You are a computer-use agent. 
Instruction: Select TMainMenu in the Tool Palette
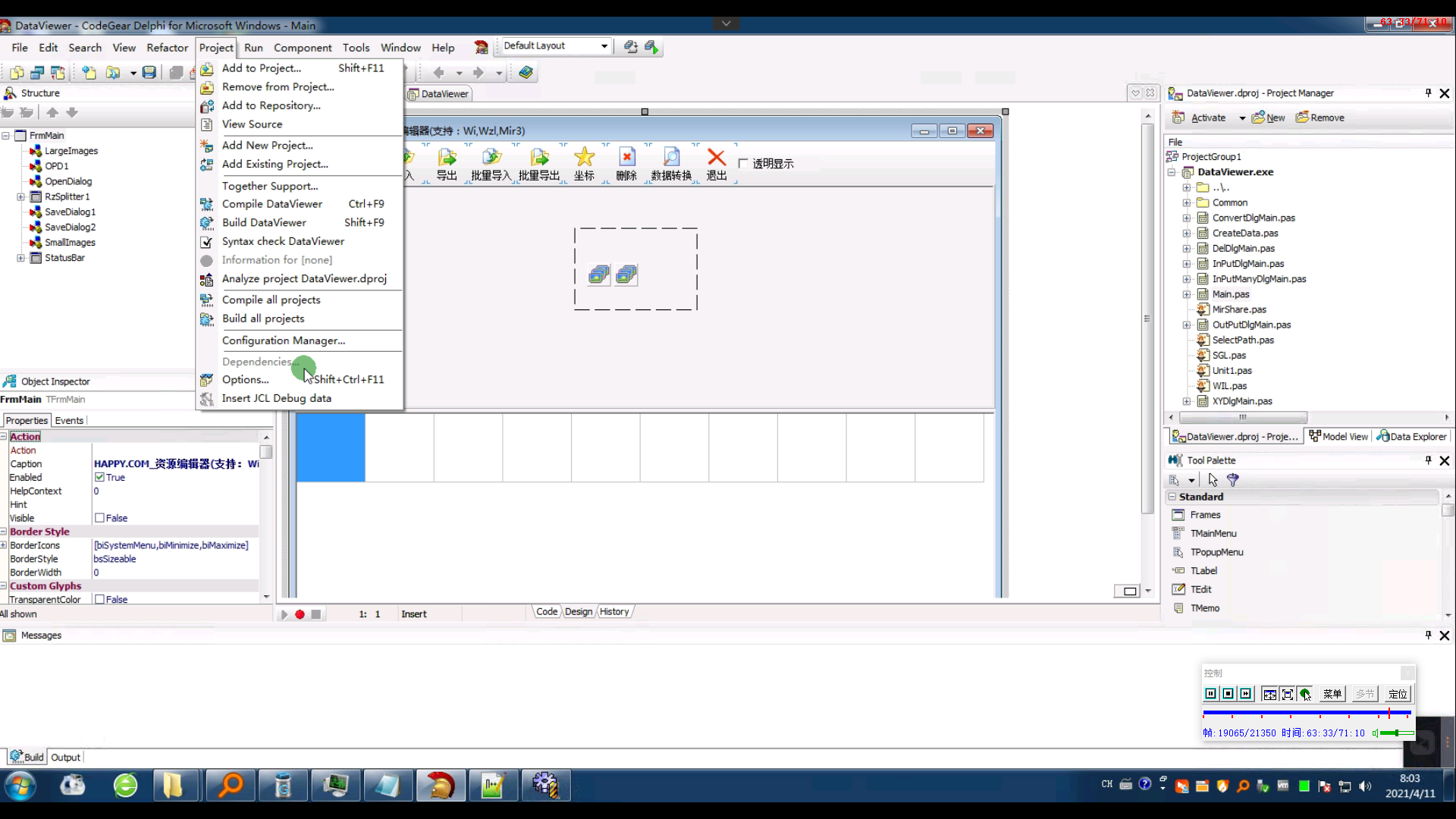click(x=1213, y=534)
